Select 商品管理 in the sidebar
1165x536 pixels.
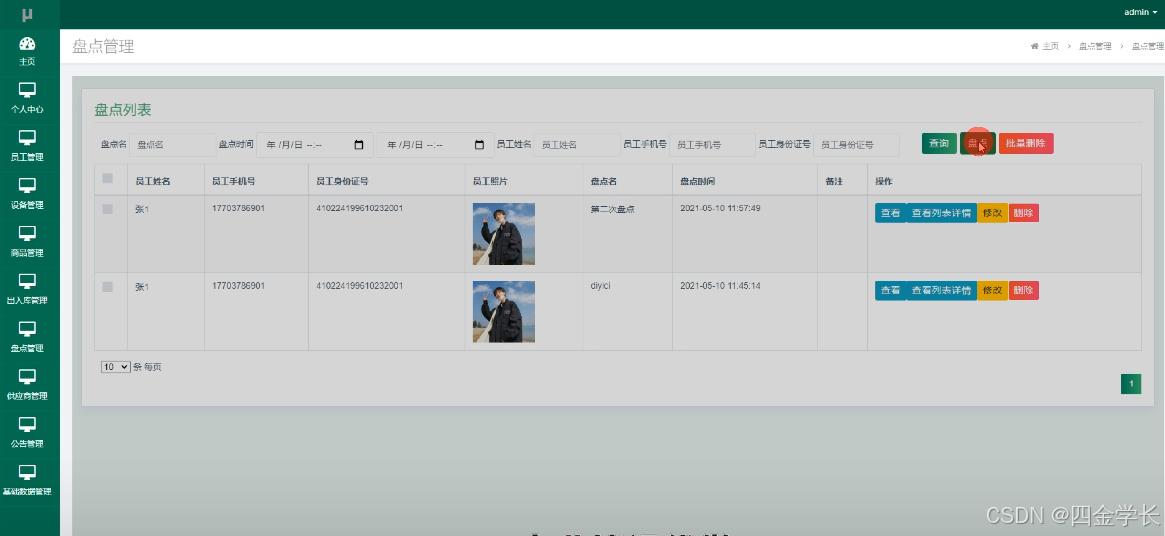[x=27, y=242]
